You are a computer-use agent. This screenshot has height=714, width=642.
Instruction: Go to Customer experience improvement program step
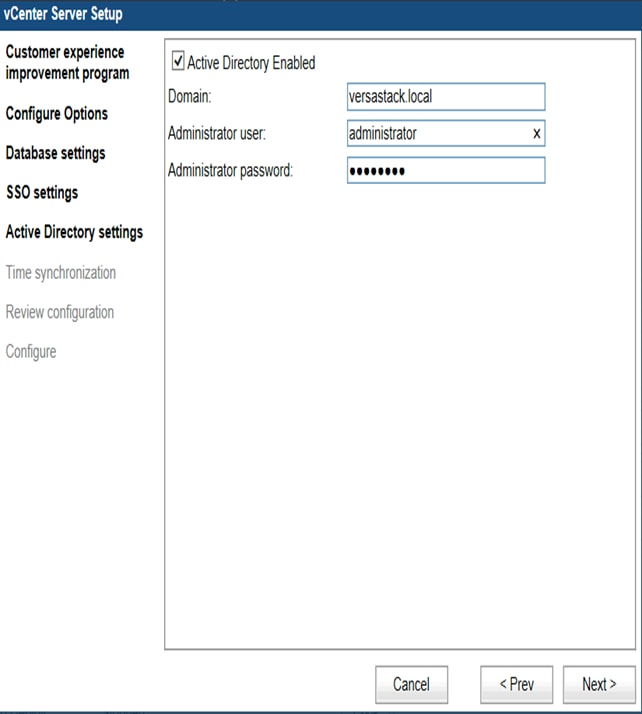67,62
